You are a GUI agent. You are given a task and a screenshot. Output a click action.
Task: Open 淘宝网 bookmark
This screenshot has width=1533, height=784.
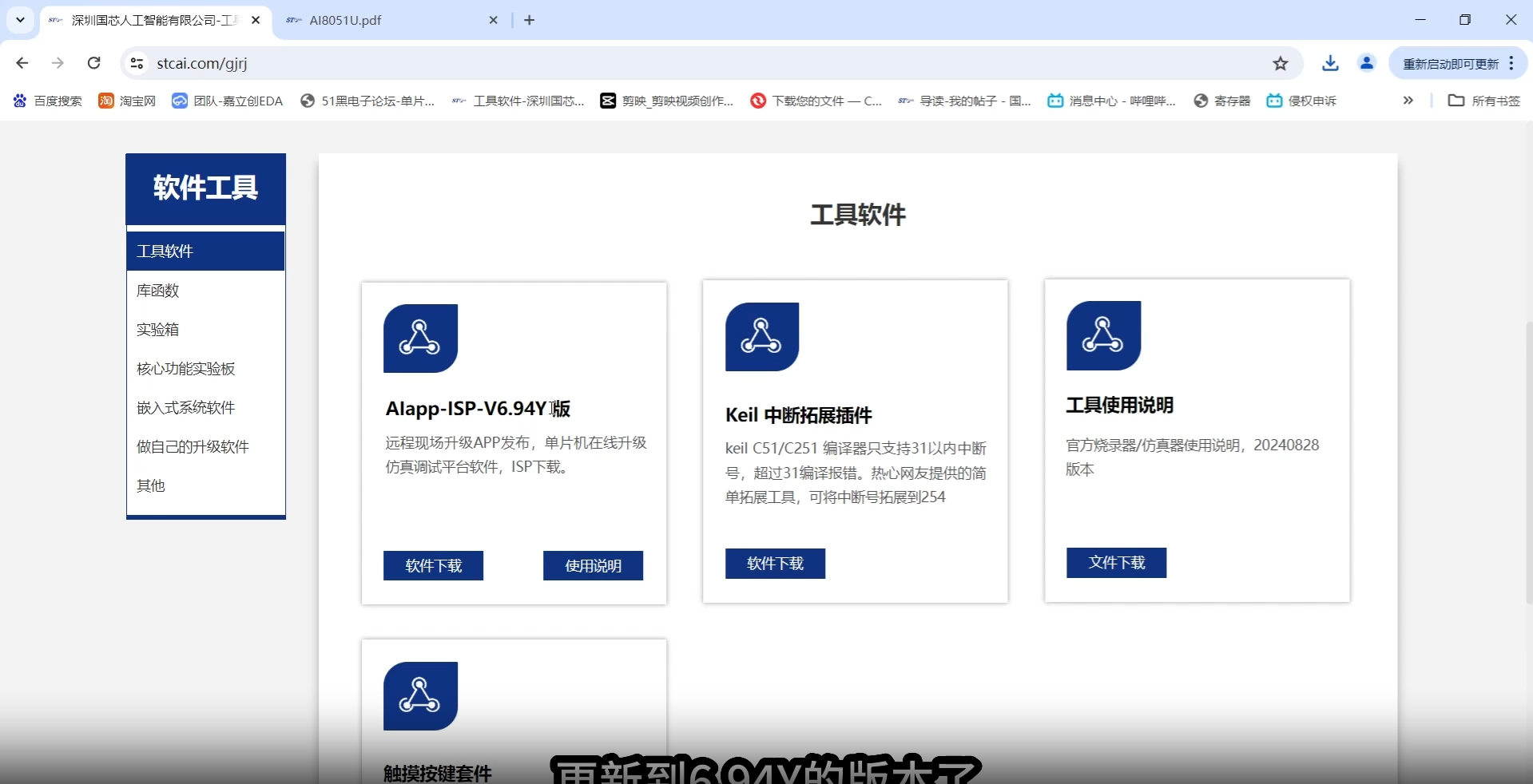coord(127,101)
